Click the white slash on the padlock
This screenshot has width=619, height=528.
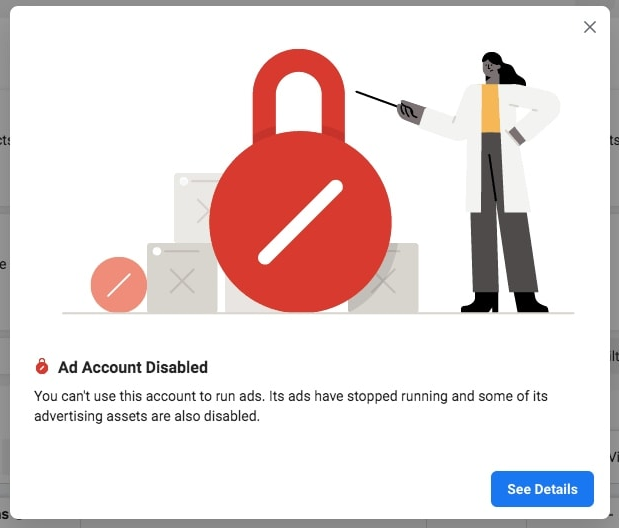(300, 222)
